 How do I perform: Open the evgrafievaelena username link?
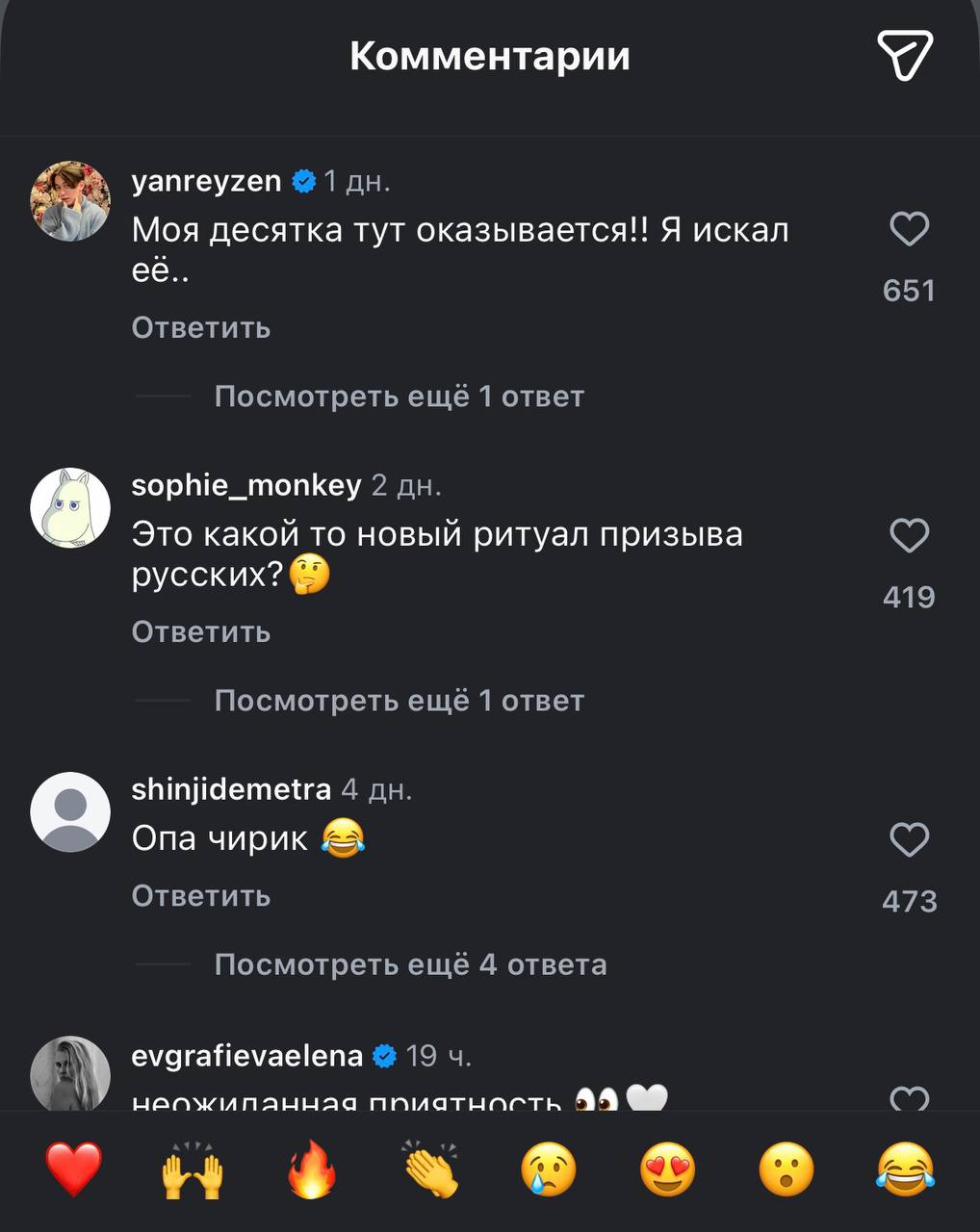coord(246,1056)
